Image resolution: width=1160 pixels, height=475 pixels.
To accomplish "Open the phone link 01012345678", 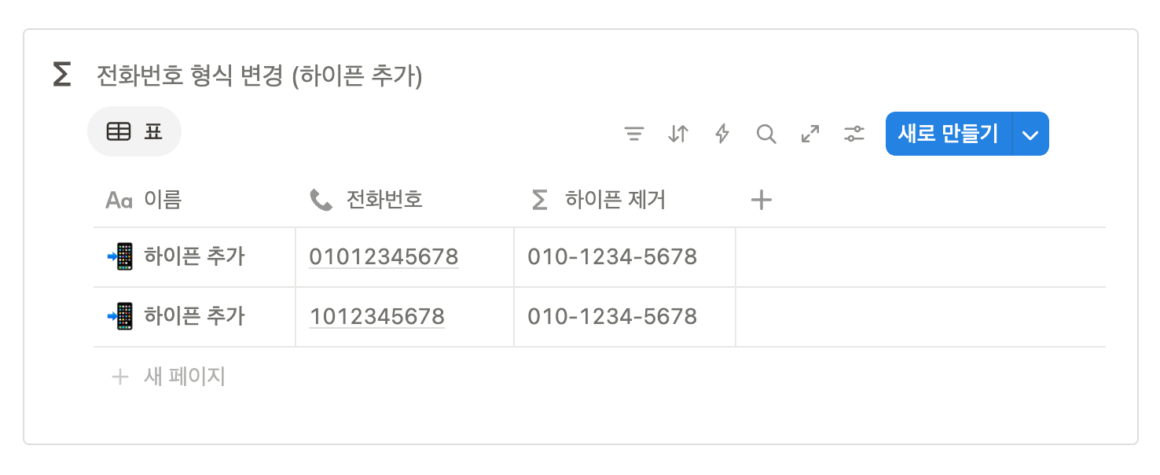I will 384,257.
